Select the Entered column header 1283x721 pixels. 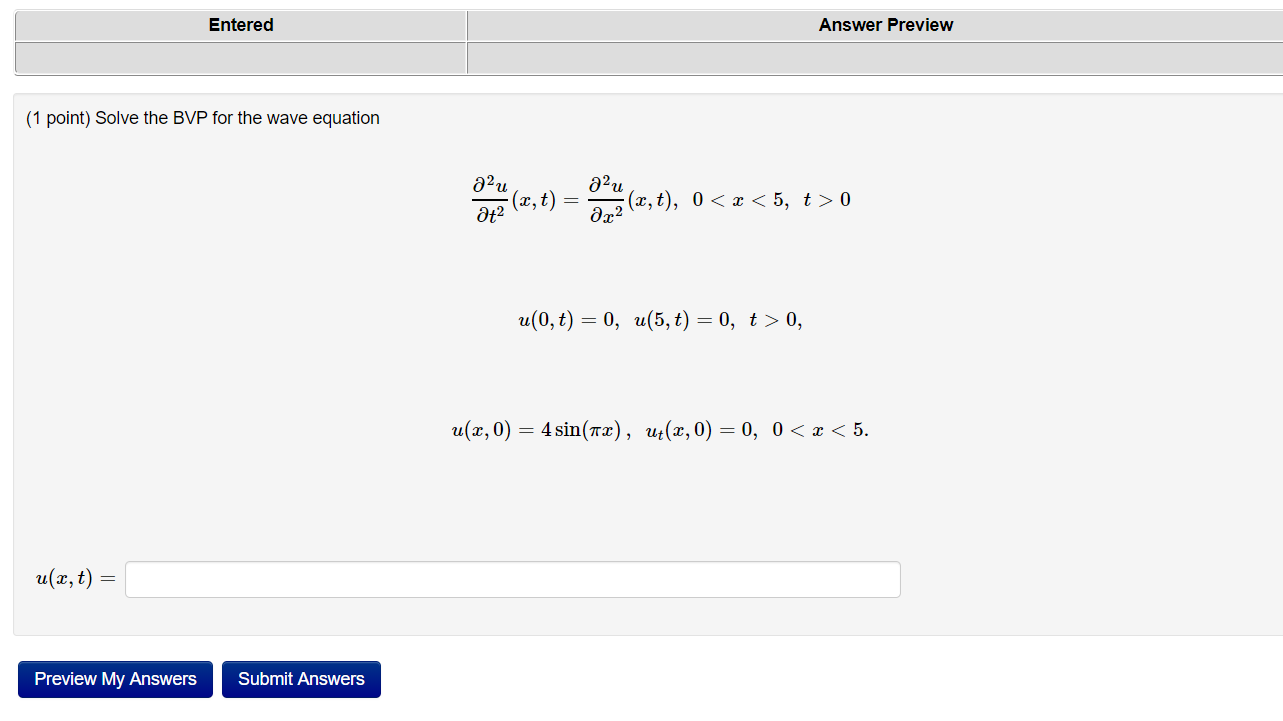coord(240,25)
